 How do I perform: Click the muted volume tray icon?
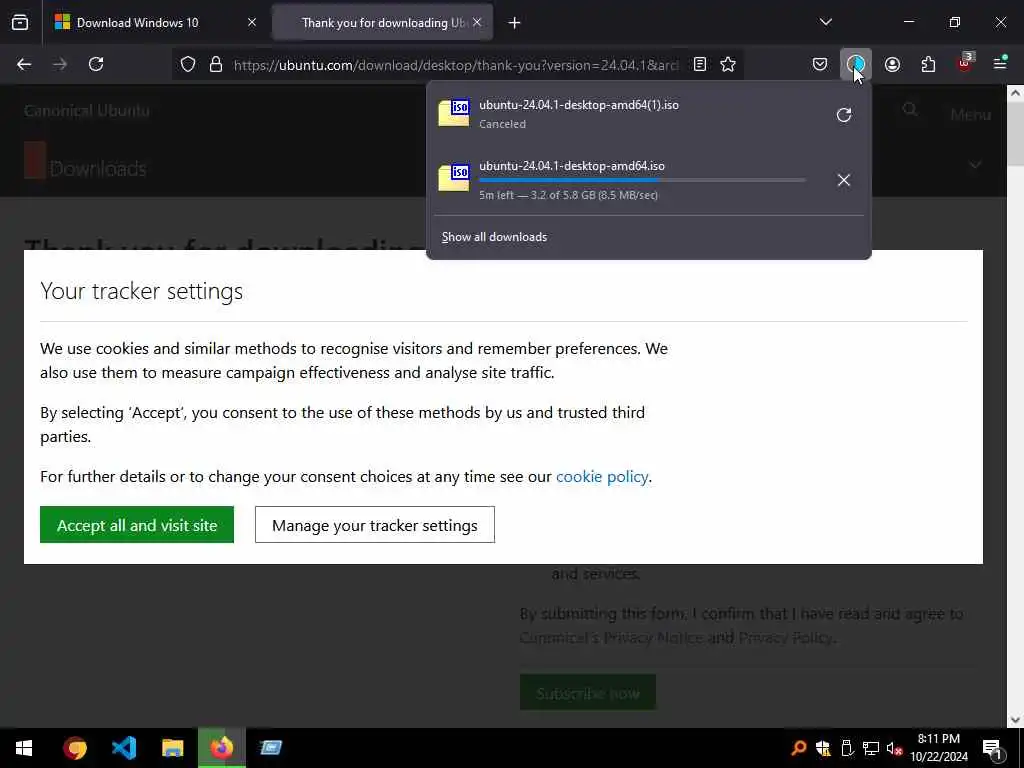894,748
